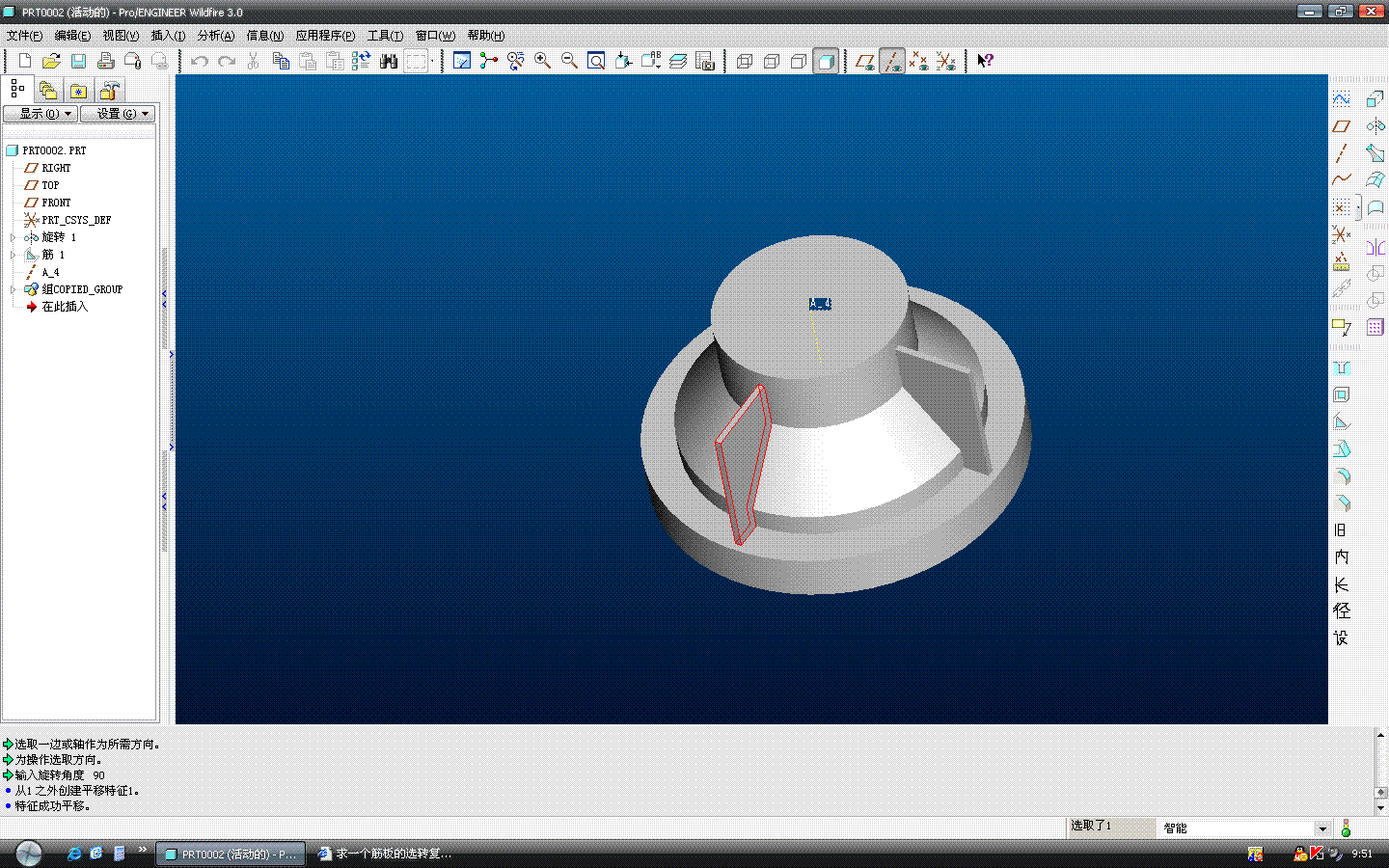This screenshot has height=868, width=1389.
Task: Open the 插入(I) menu
Action: click(x=168, y=36)
